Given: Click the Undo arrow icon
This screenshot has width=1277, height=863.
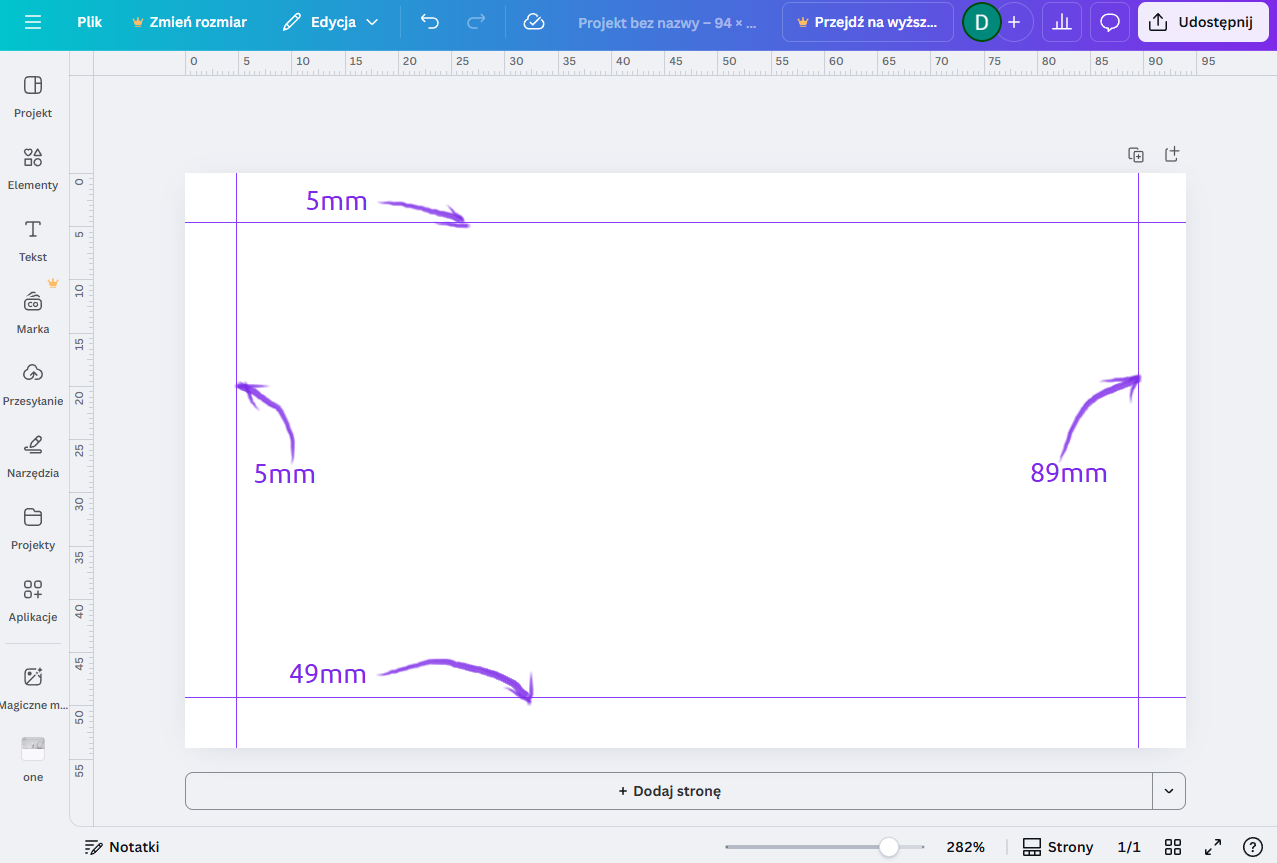Looking at the screenshot, I should pos(430,22).
